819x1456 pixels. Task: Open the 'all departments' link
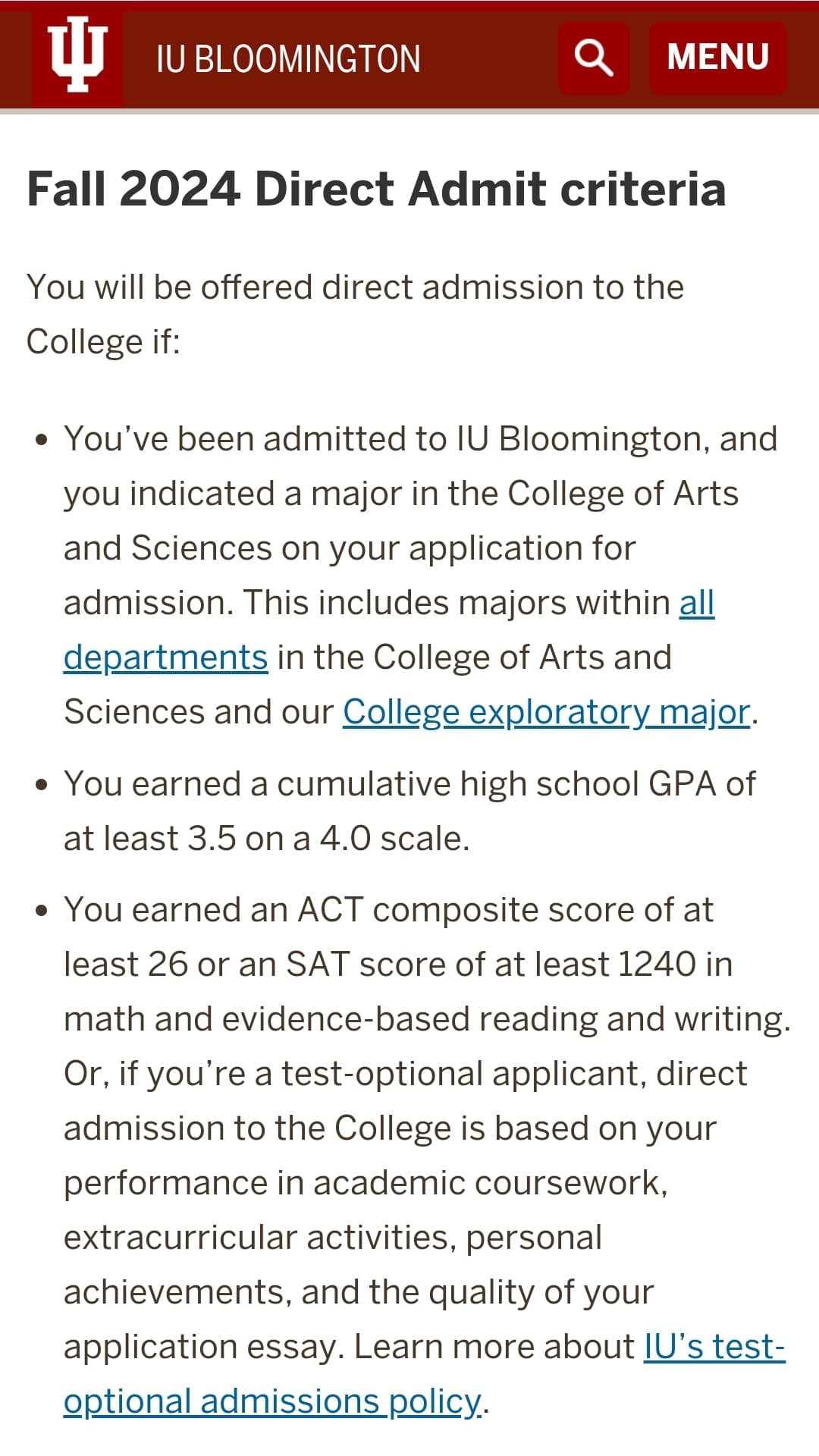point(696,604)
